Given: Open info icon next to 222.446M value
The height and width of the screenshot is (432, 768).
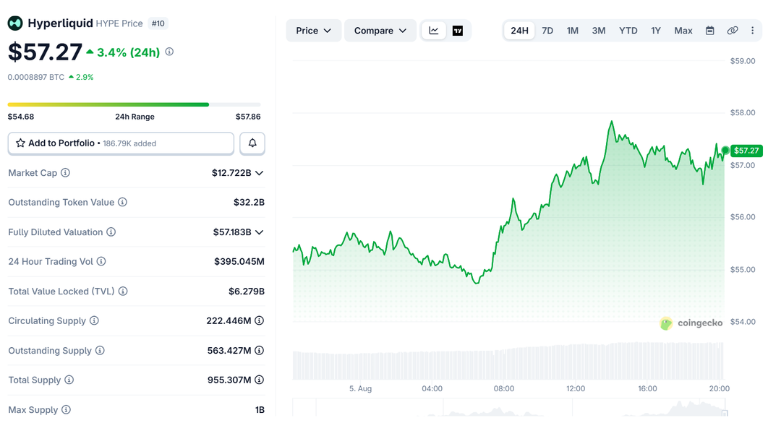Looking at the screenshot, I should click(259, 320).
